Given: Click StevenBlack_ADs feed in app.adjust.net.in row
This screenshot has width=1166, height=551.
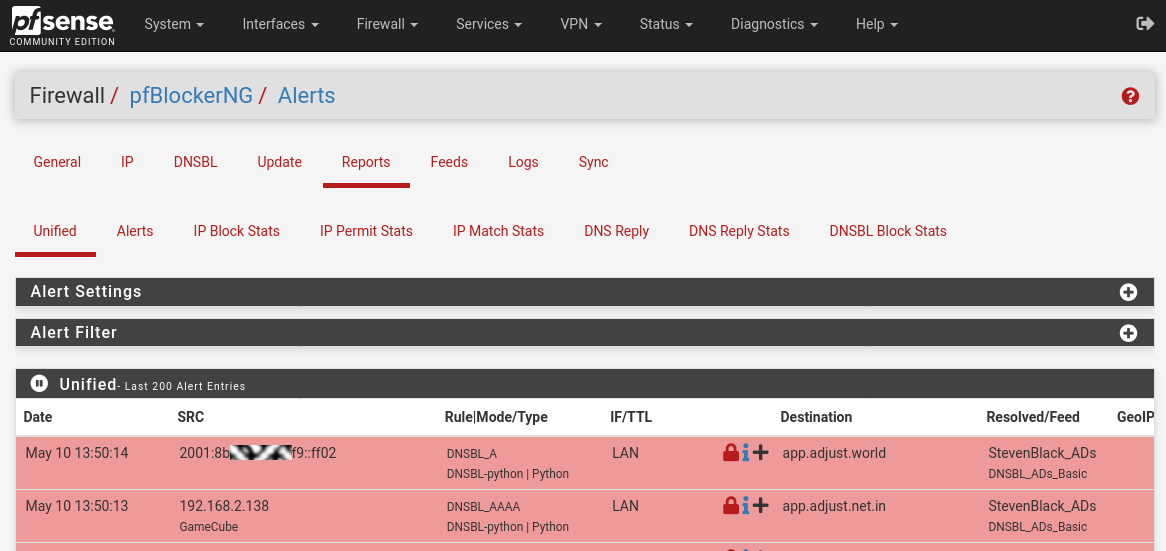Looking at the screenshot, I should click(1042, 506).
